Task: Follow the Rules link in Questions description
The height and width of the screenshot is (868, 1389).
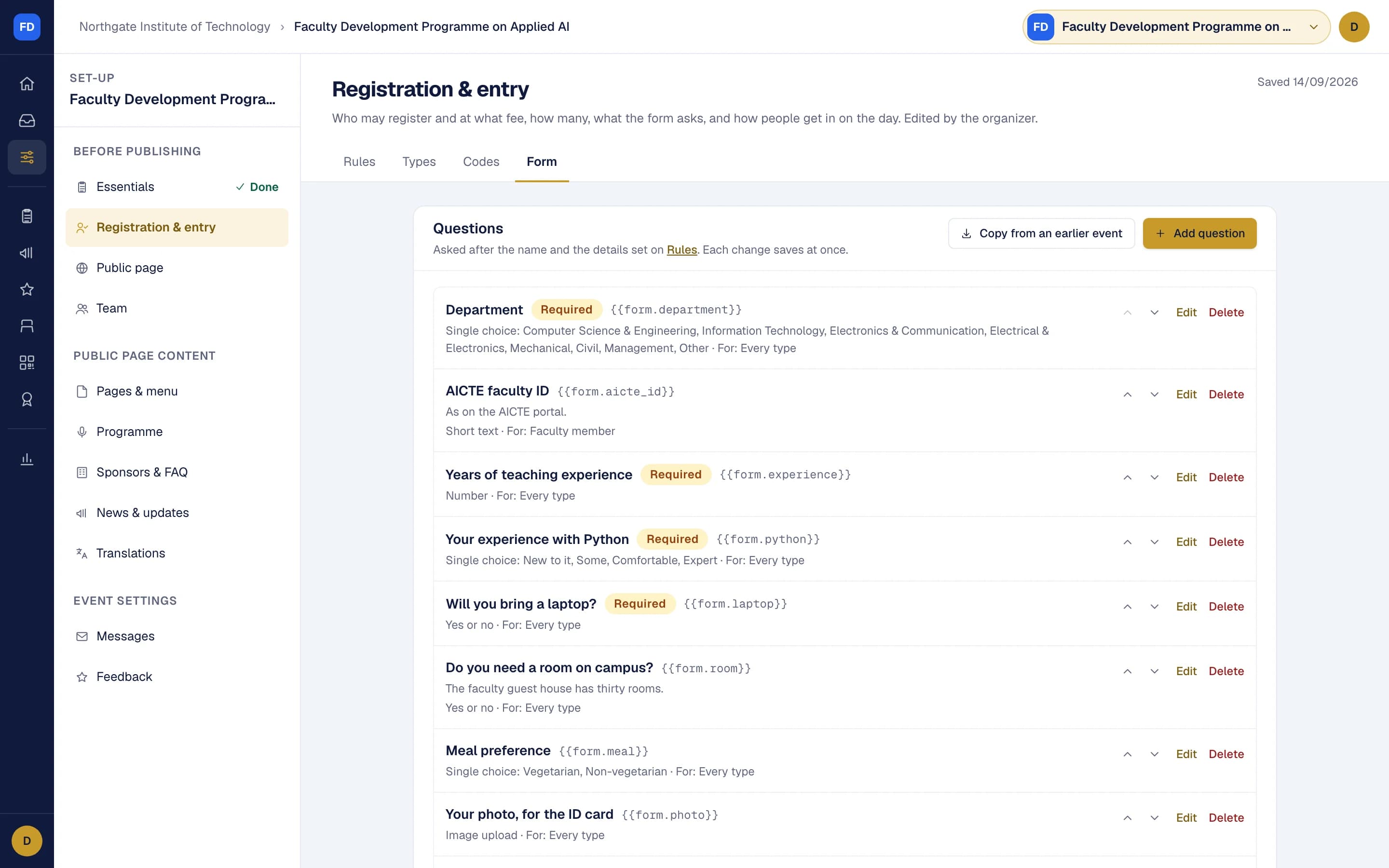Action: [x=682, y=250]
